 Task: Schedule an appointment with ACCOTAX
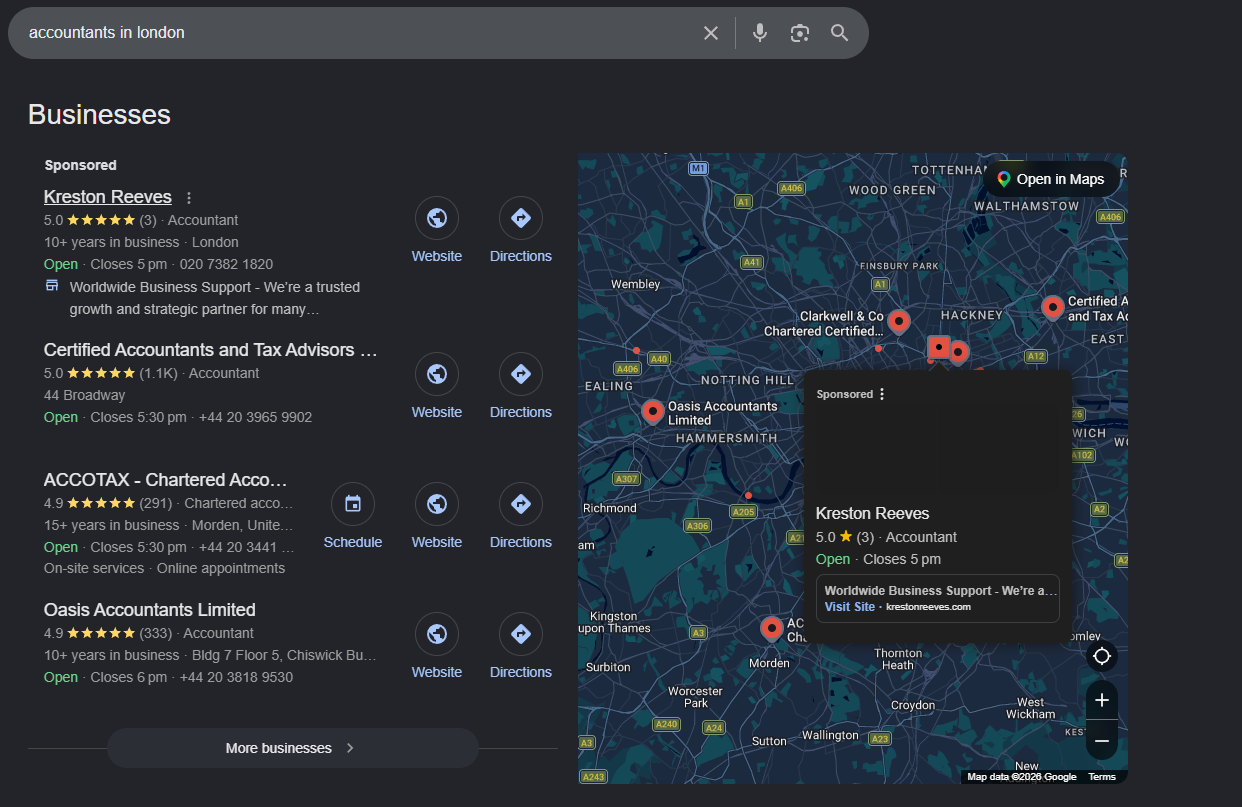353,504
